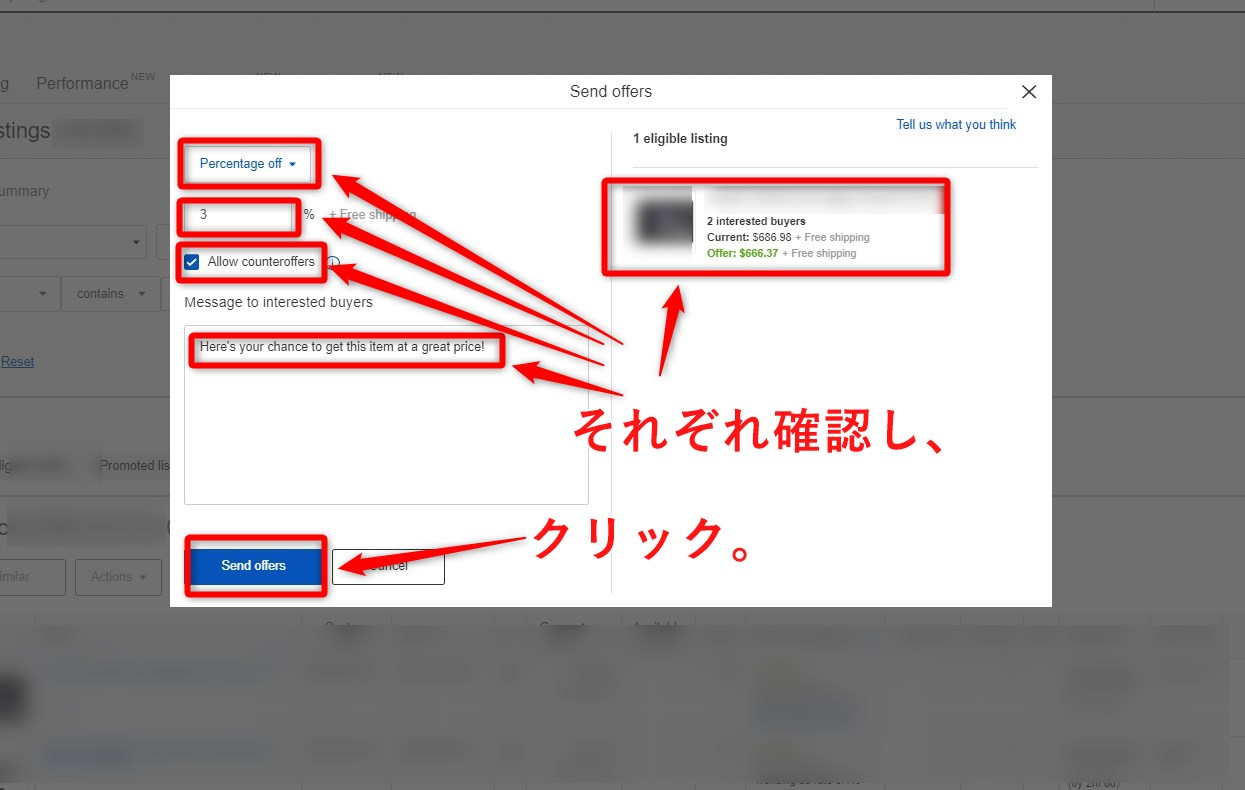This screenshot has width=1245, height=790.
Task: Click the discount percentage input showing 3
Action: (x=237, y=215)
